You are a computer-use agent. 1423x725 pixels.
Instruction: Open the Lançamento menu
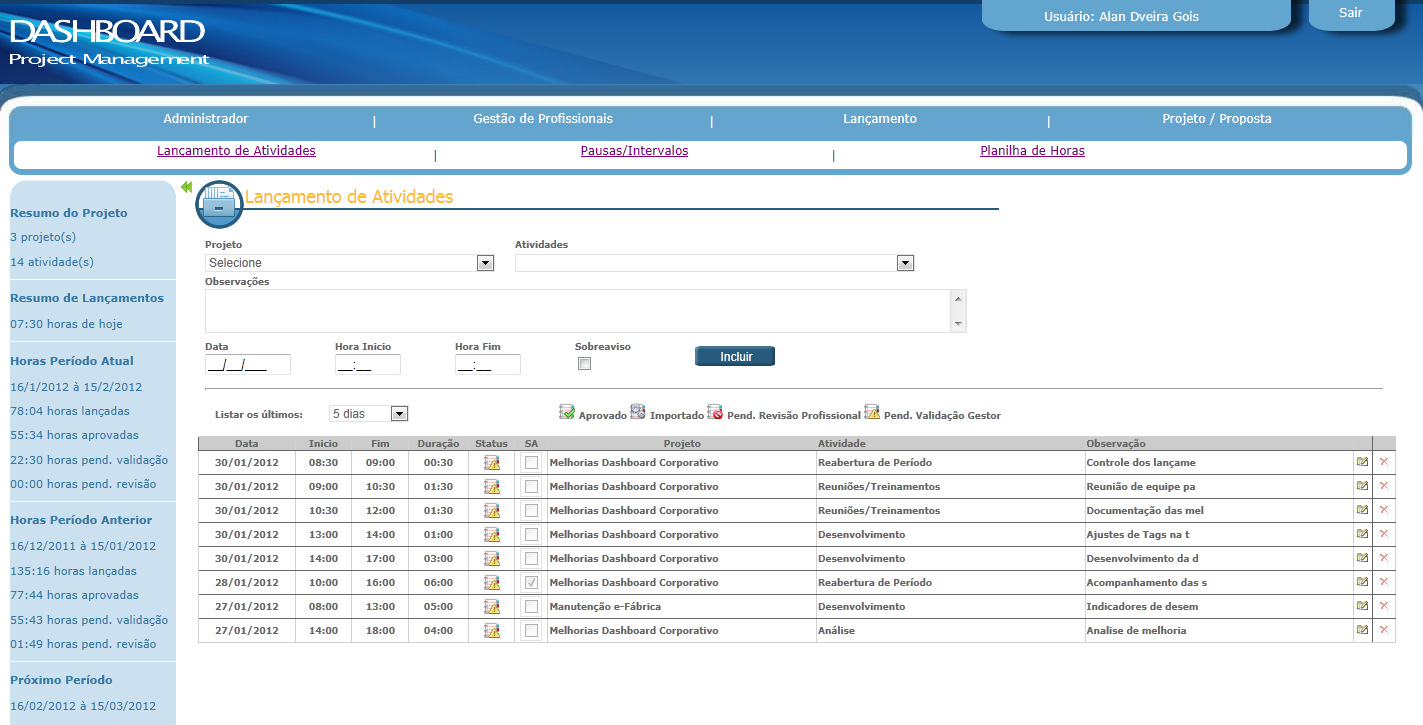click(x=880, y=119)
